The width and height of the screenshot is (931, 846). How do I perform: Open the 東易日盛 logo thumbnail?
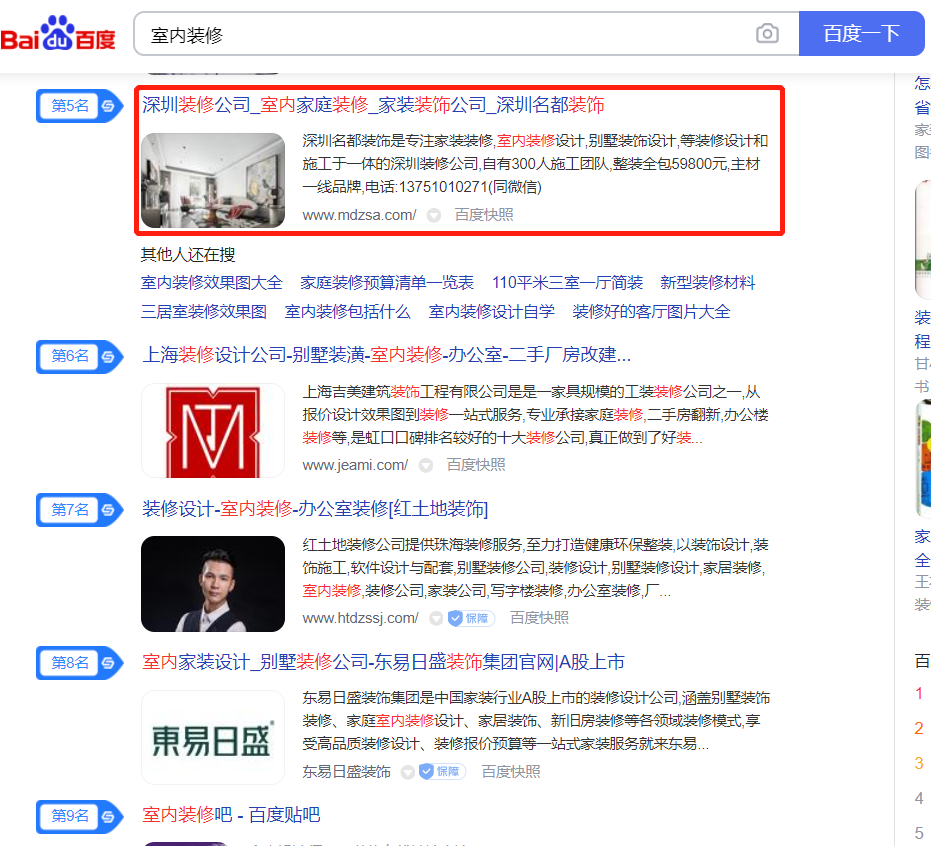213,737
